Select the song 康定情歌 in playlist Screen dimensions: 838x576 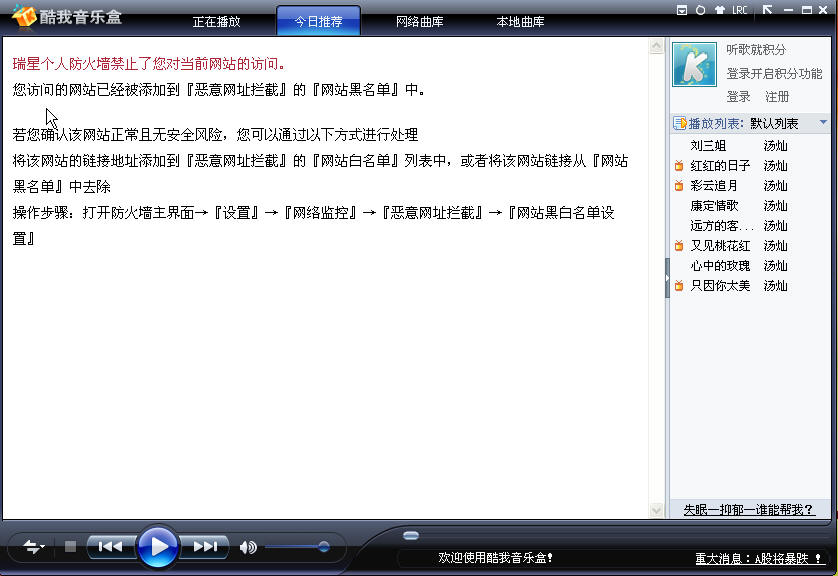pyautogui.click(x=714, y=206)
